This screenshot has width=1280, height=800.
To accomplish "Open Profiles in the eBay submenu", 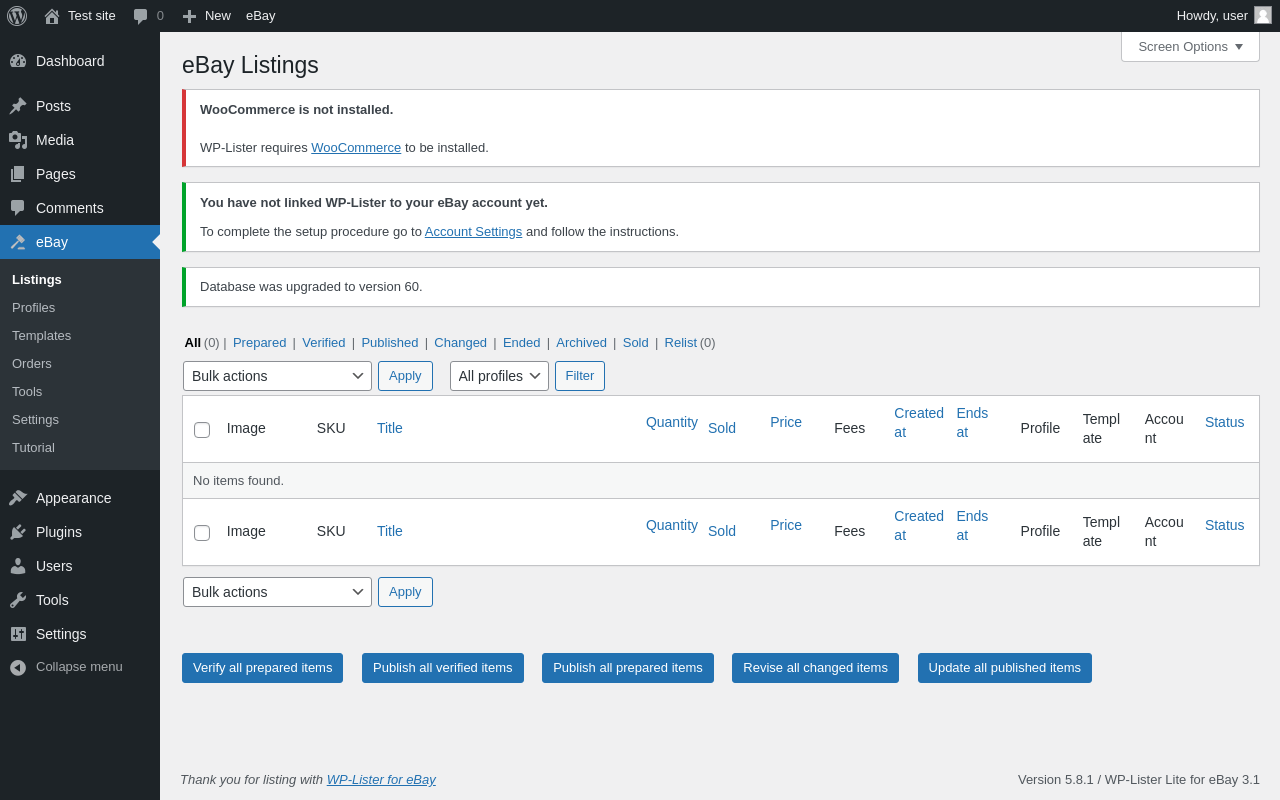I will [34, 308].
